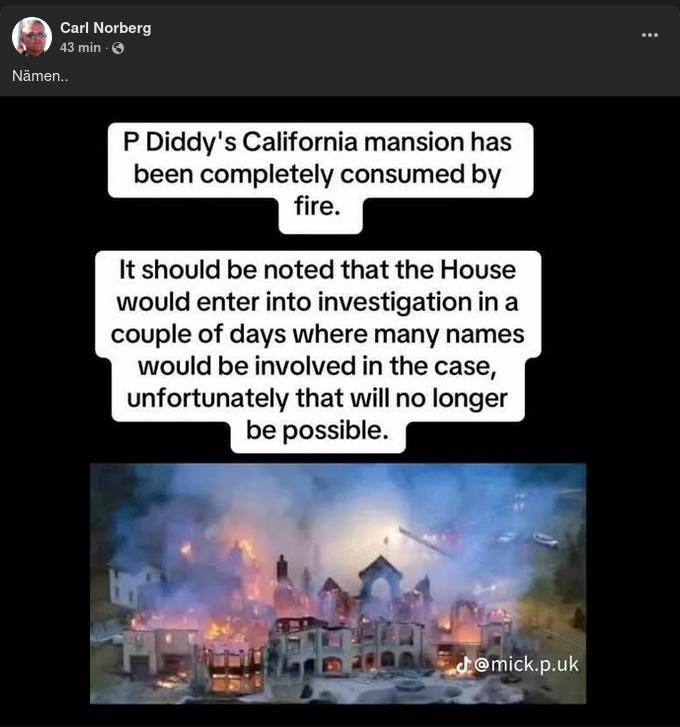Click the word fire. in the first bubble

[x=318, y=206]
